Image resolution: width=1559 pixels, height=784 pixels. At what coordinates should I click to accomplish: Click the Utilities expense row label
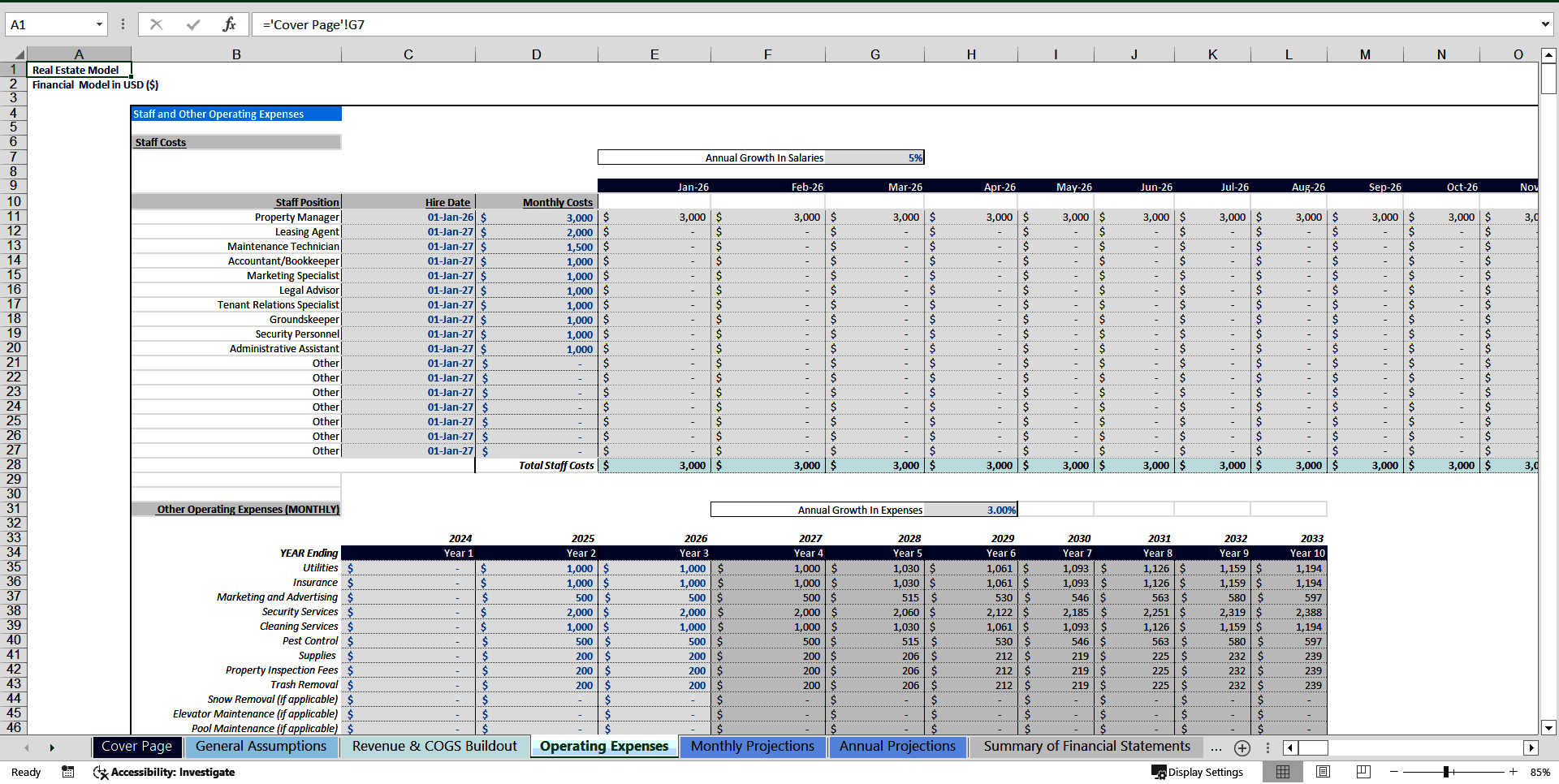[x=320, y=567]
